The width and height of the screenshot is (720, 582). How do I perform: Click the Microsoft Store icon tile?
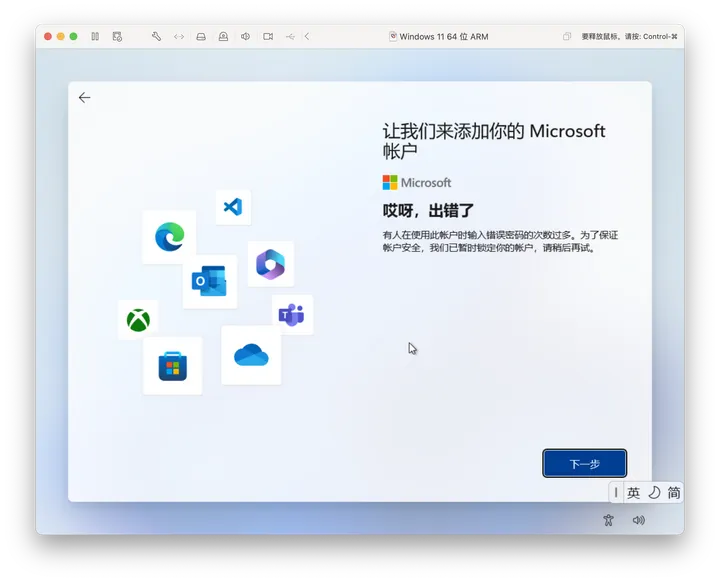coord(173,366)
